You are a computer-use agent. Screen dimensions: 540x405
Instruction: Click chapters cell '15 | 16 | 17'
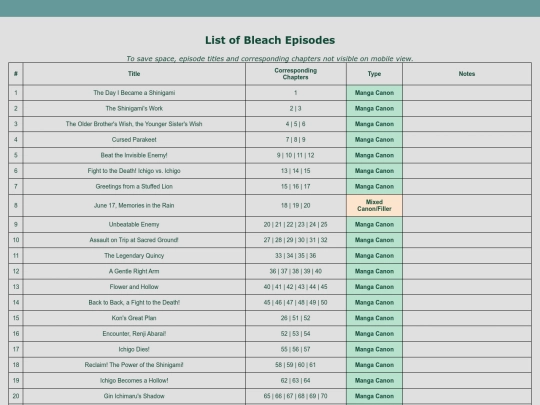295,186
